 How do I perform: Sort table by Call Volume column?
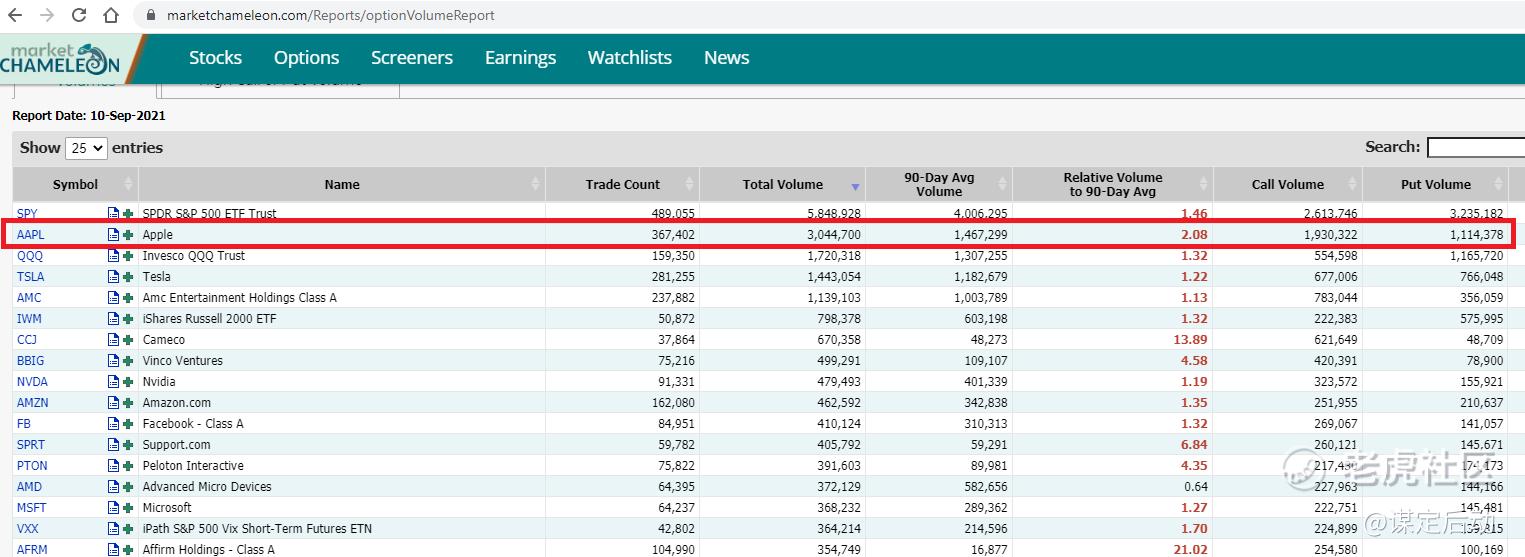[x=1288, y=184]
